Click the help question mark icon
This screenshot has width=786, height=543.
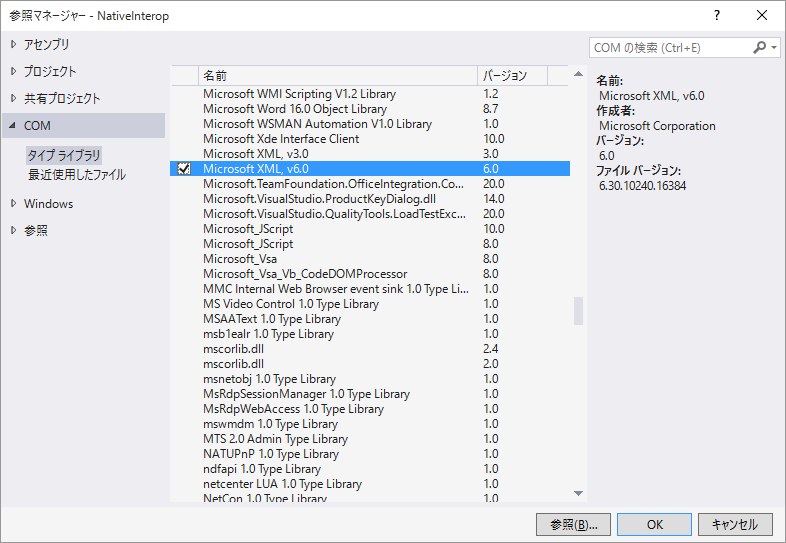coord(717,15)
